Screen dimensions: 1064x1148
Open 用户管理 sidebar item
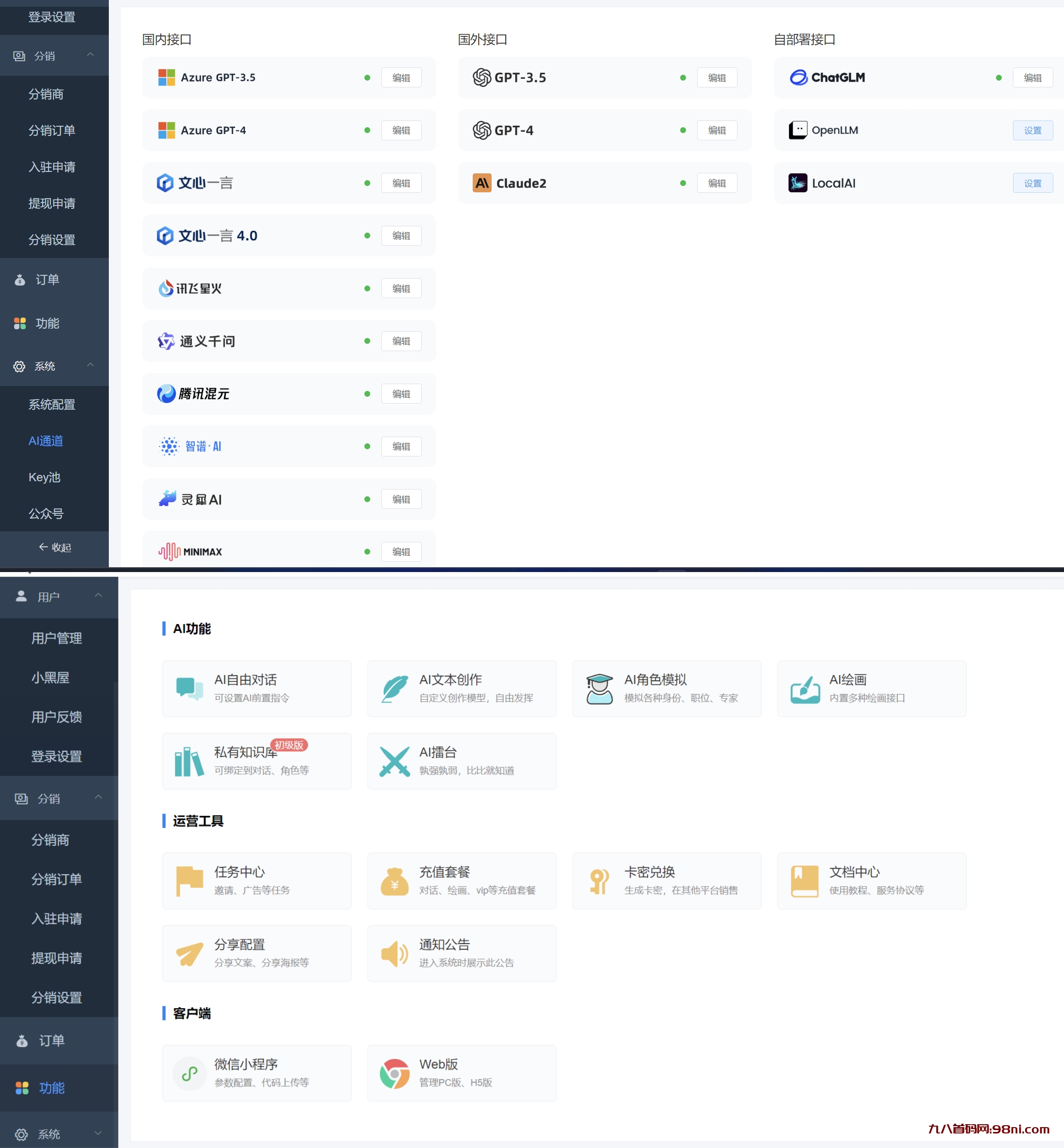coord(56,638)
